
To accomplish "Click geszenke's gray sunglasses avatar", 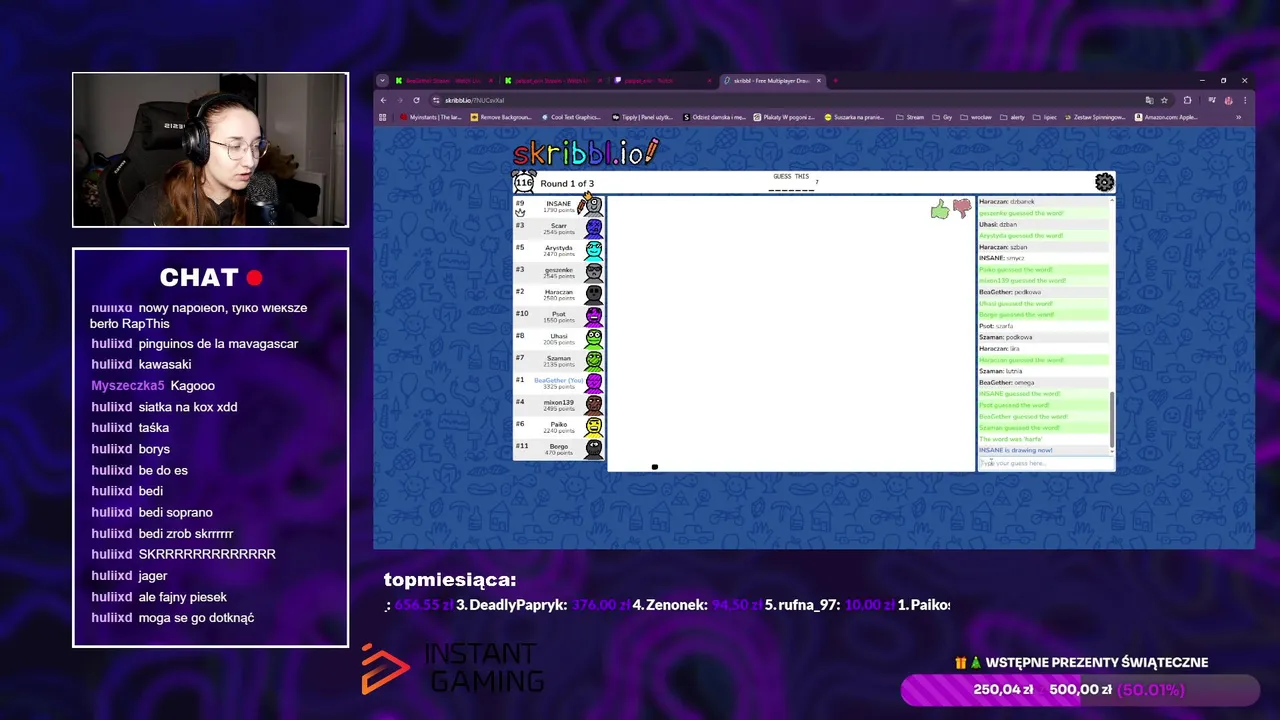I will [x=594, y=273].
